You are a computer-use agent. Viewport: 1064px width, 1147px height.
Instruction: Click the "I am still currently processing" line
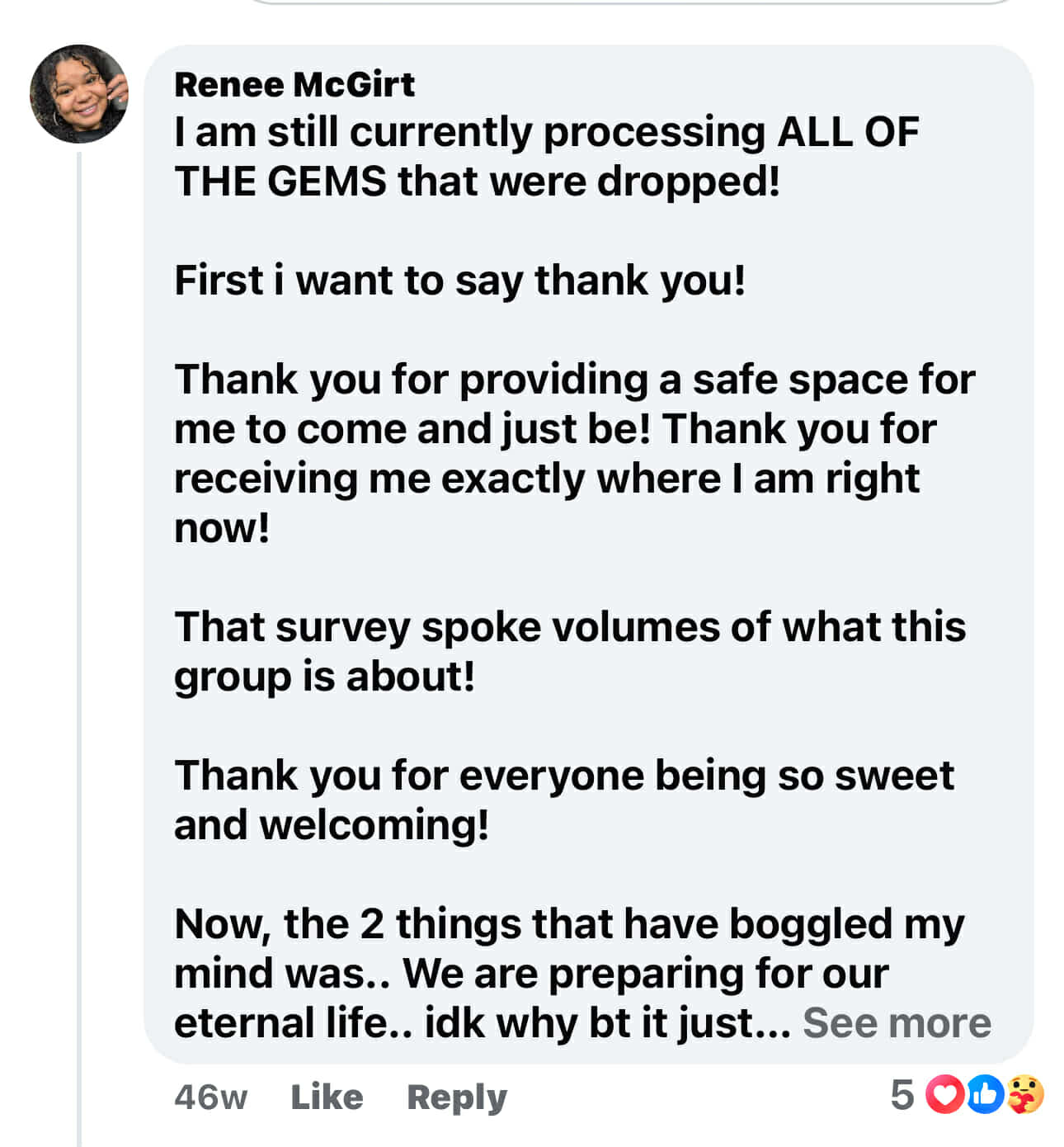coord(546,132)
